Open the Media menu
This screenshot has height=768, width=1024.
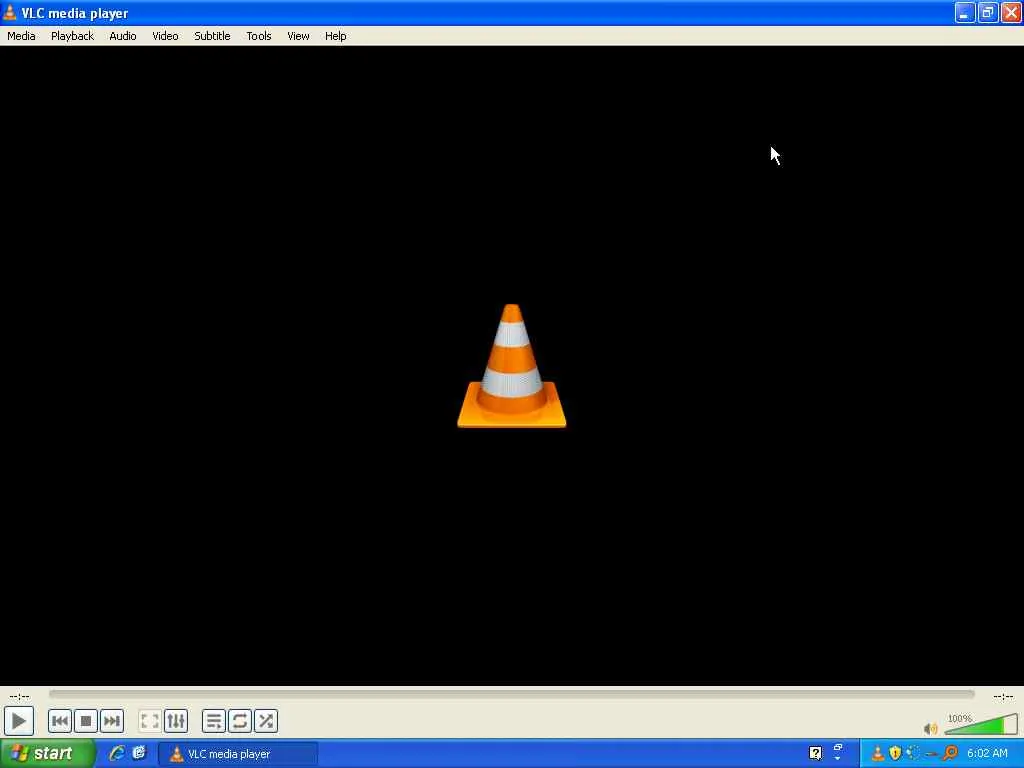coord(21,36)
